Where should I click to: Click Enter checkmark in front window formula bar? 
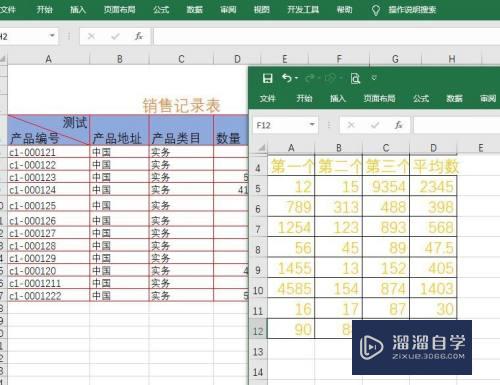pos(375,125)
